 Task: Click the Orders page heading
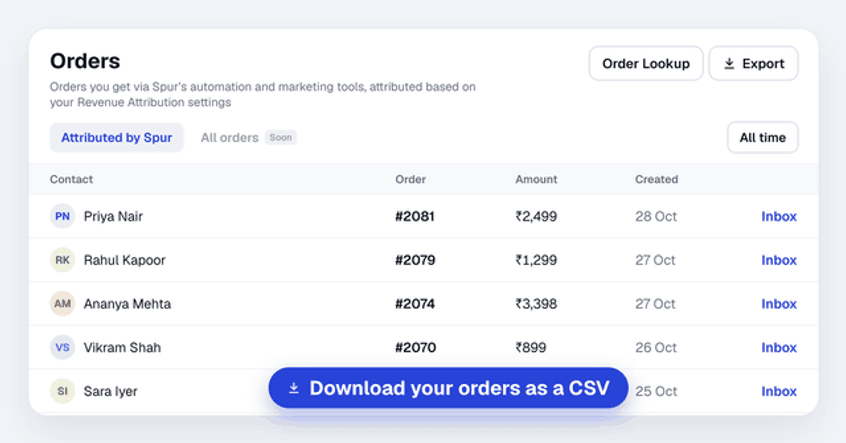pos(85,61)
